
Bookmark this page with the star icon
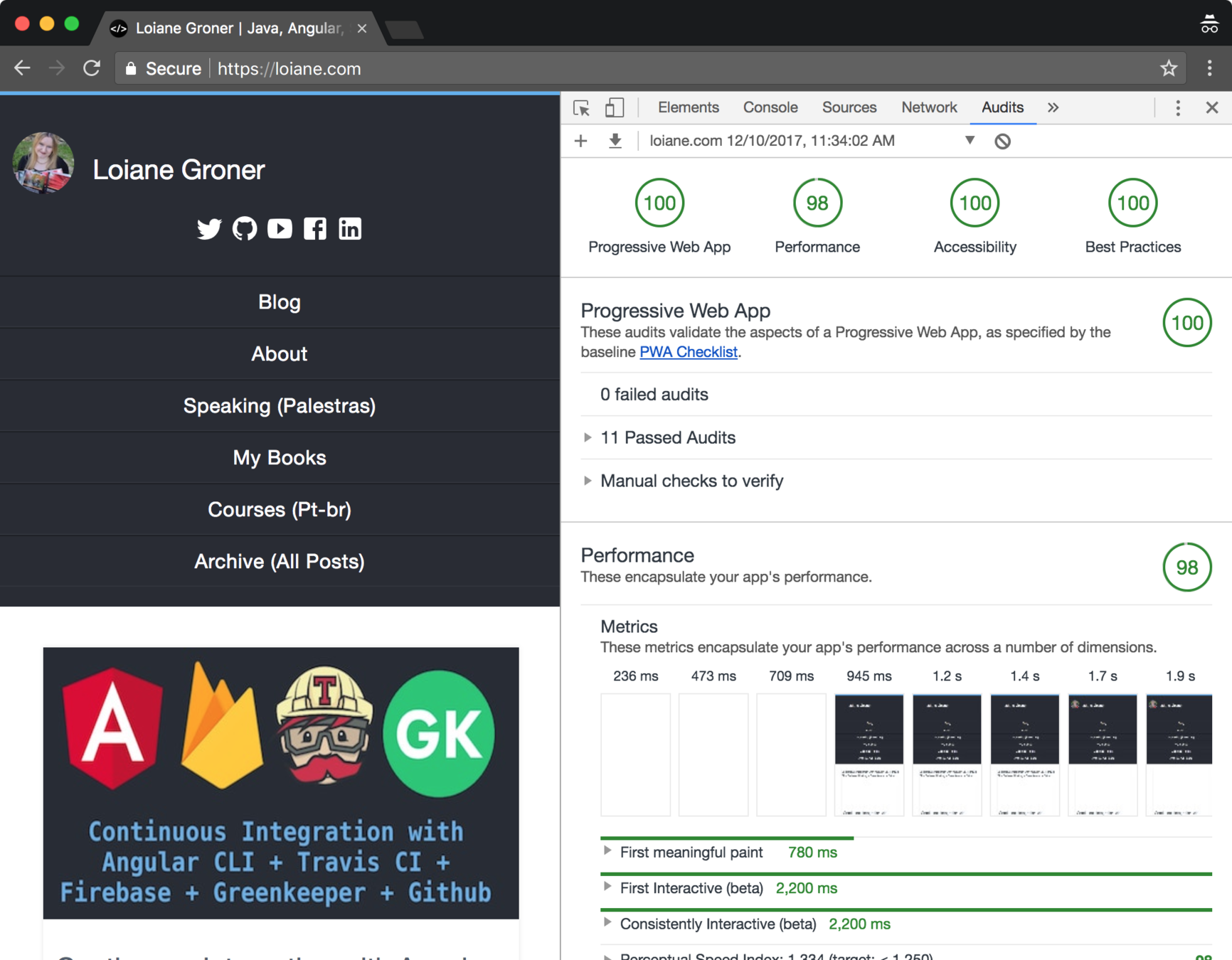1169,69
